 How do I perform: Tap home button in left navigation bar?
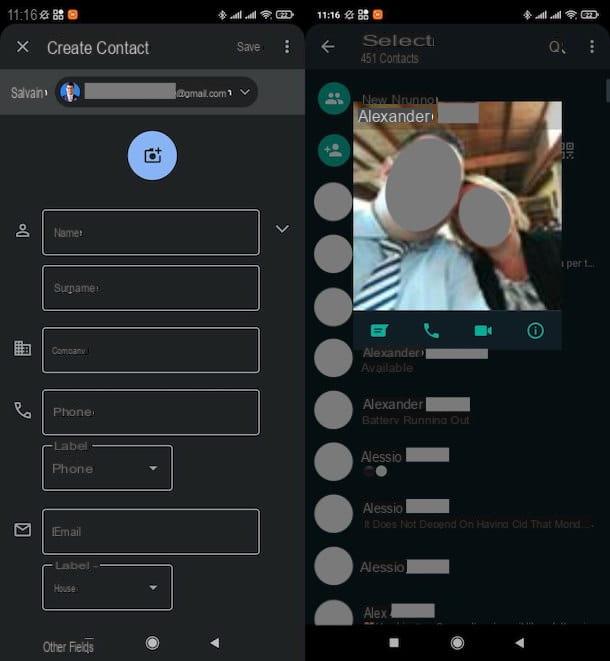tap(152, 643)
